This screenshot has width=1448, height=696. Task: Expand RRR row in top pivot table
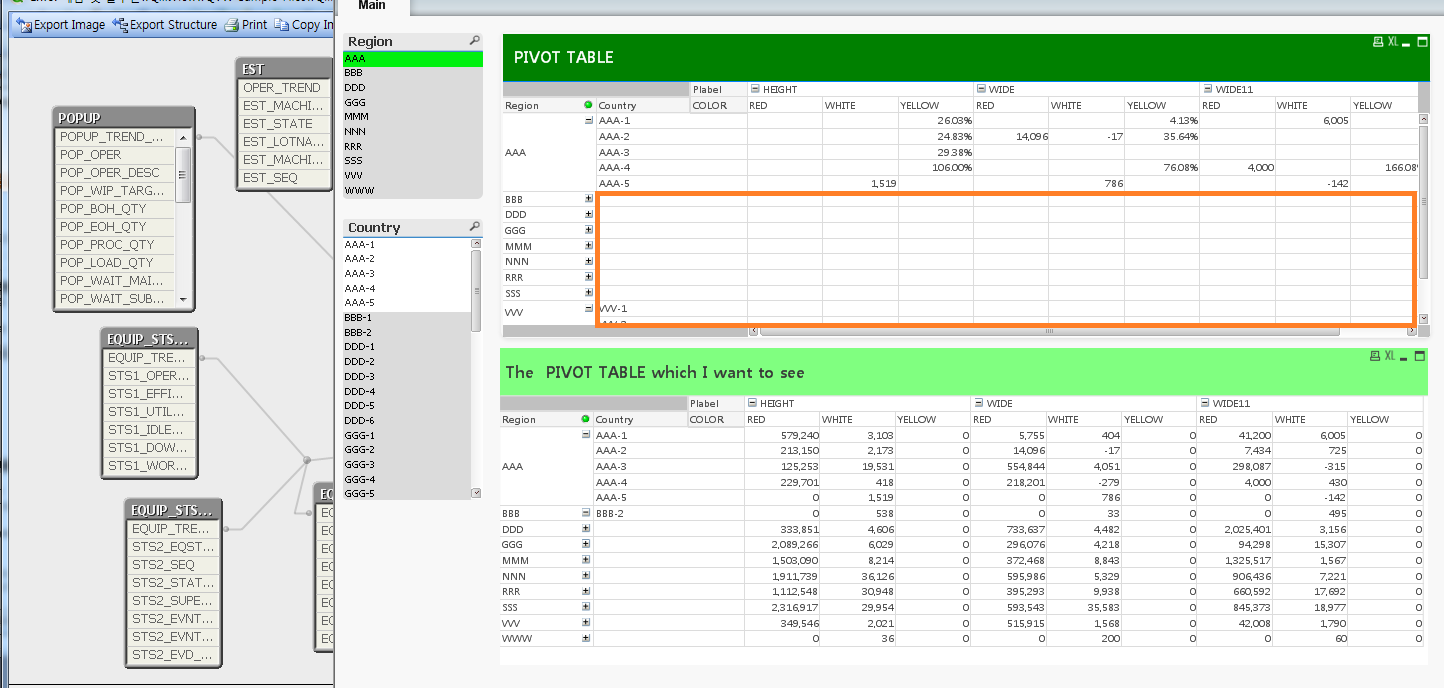coord(589,277)
